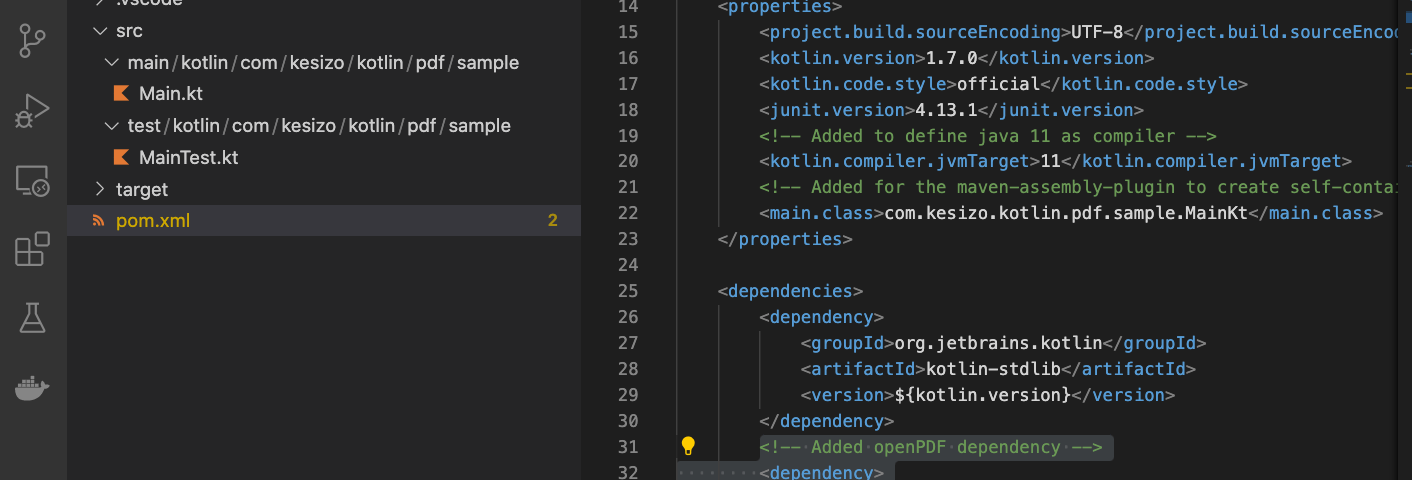Select pom.xml in the file tree
Screen dimensions: 1412x480
(x=324, y=221)
